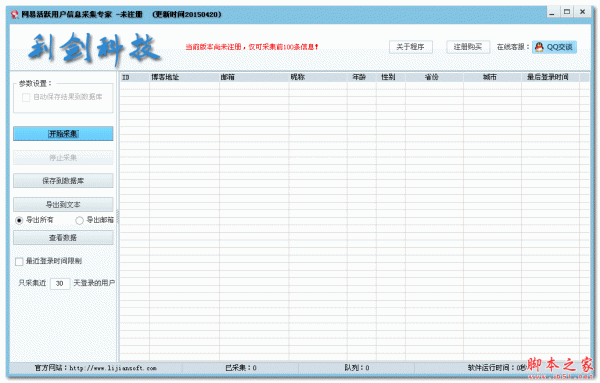Click the red unregistered version notice
Image resolution: width=600 pixels, height=383 pixels.
(x=252, y=47)
